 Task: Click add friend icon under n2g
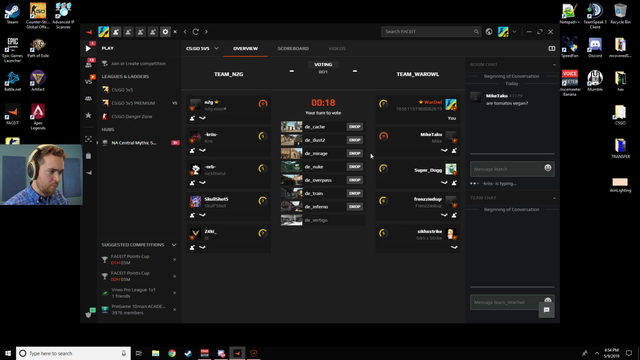[192, 118]
